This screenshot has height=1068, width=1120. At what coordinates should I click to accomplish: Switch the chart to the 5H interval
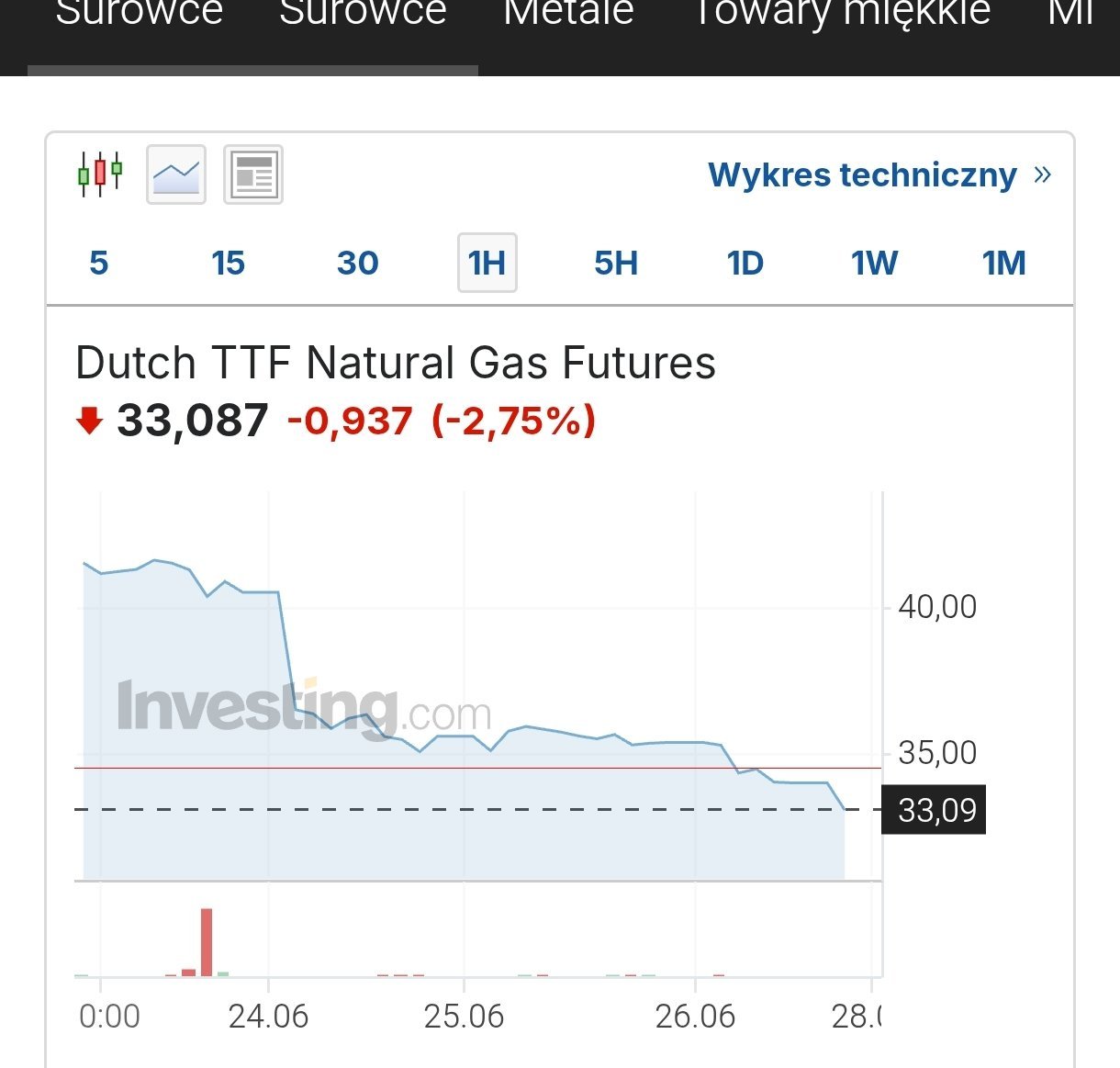(x=616, y=264)
